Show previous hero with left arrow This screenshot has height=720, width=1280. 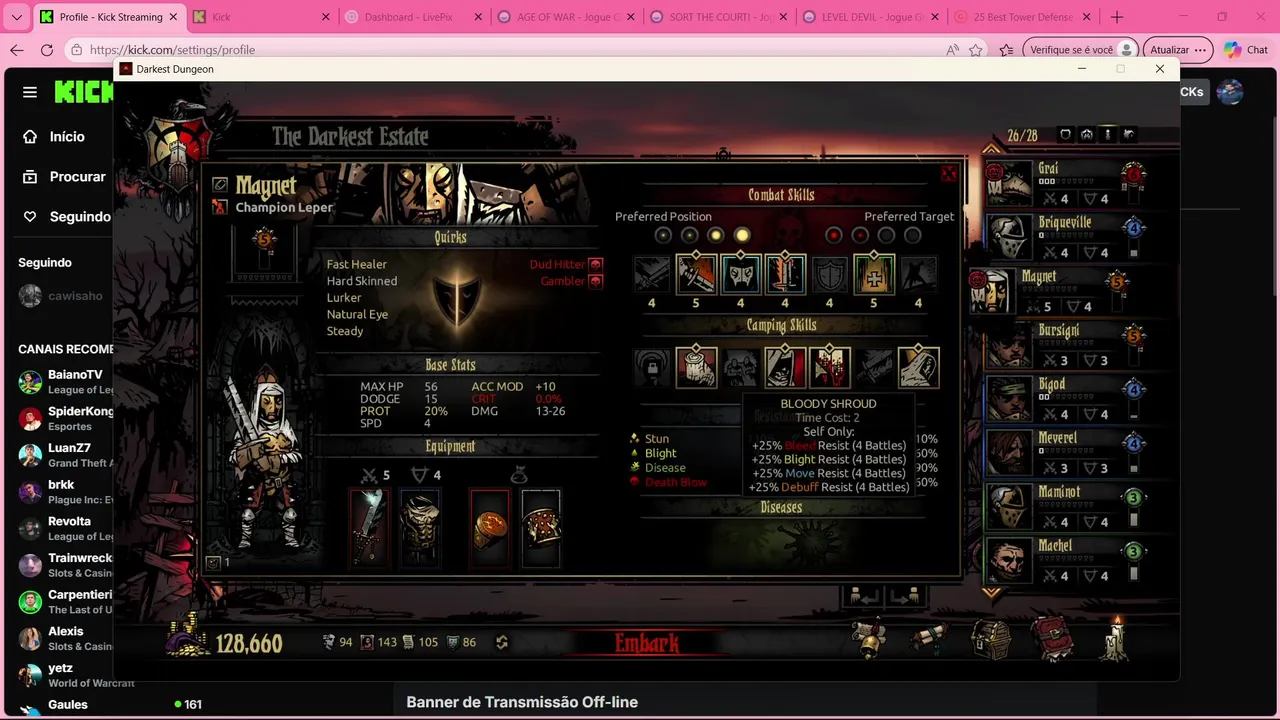863,597
